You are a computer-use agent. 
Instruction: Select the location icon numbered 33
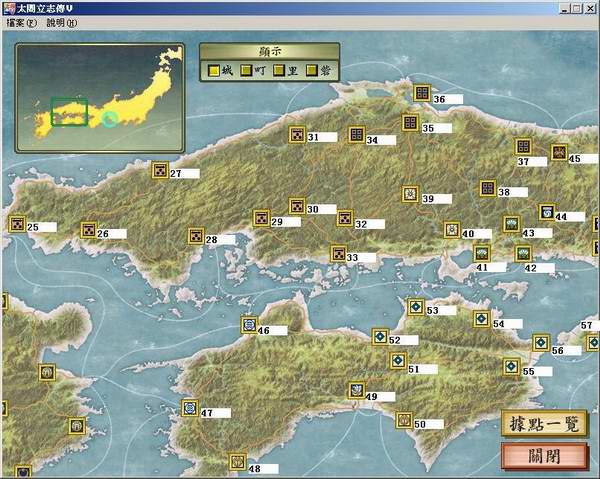coord(338,254)
